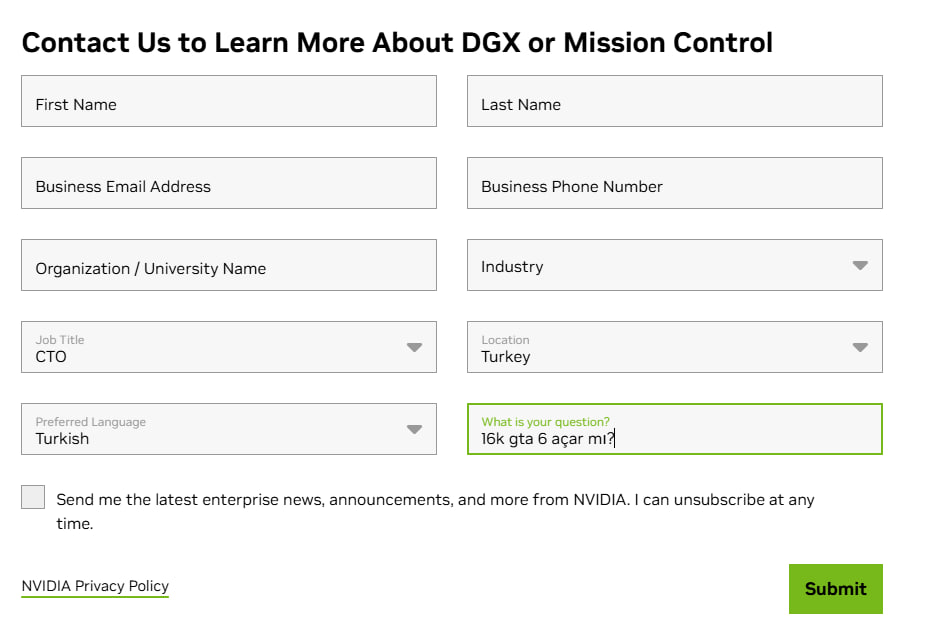Select the Organization / University Name field
The height and width of the screenshot is (644, 932).
tap(229, 265)
